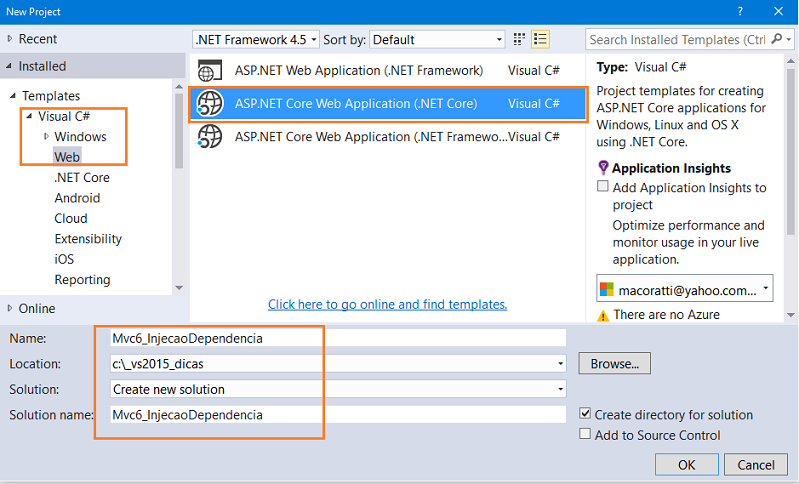
Task: Click the third ASP.NET Core (.NET Framework) template icon
Action: click(210, 137)
